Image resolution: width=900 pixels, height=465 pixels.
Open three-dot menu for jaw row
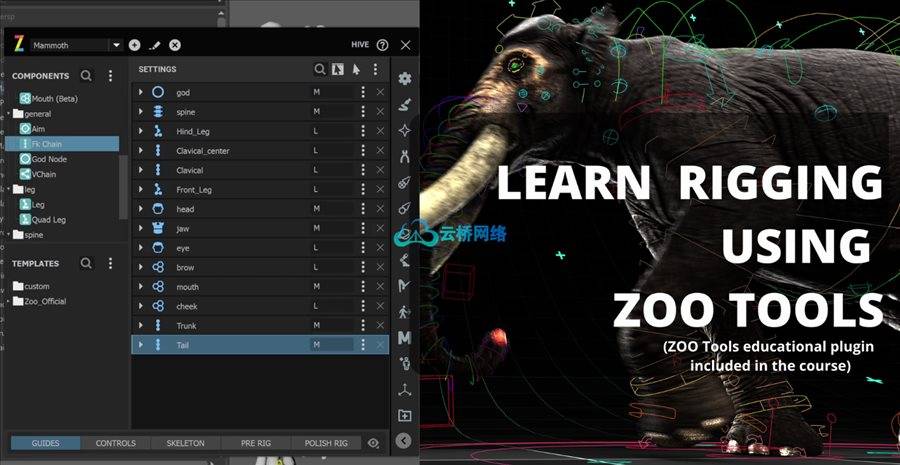363,228
